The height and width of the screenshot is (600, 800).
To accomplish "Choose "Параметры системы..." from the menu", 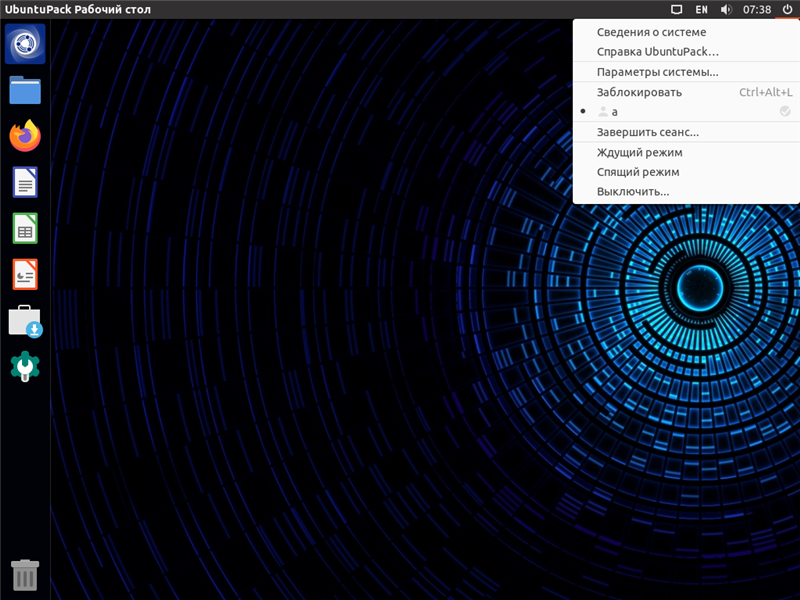I will 686,72.
